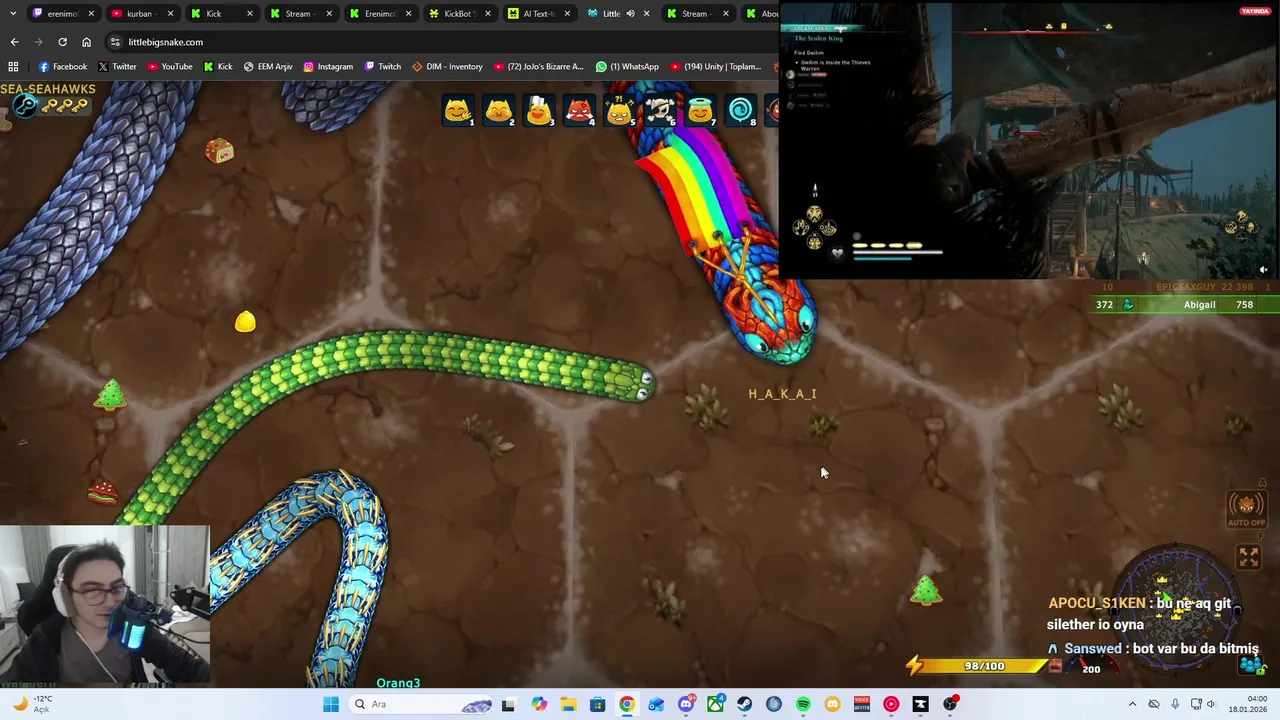Toggle the AUTO OFF button in game
Screen dimensions: 1280x720
point(1246,508)
